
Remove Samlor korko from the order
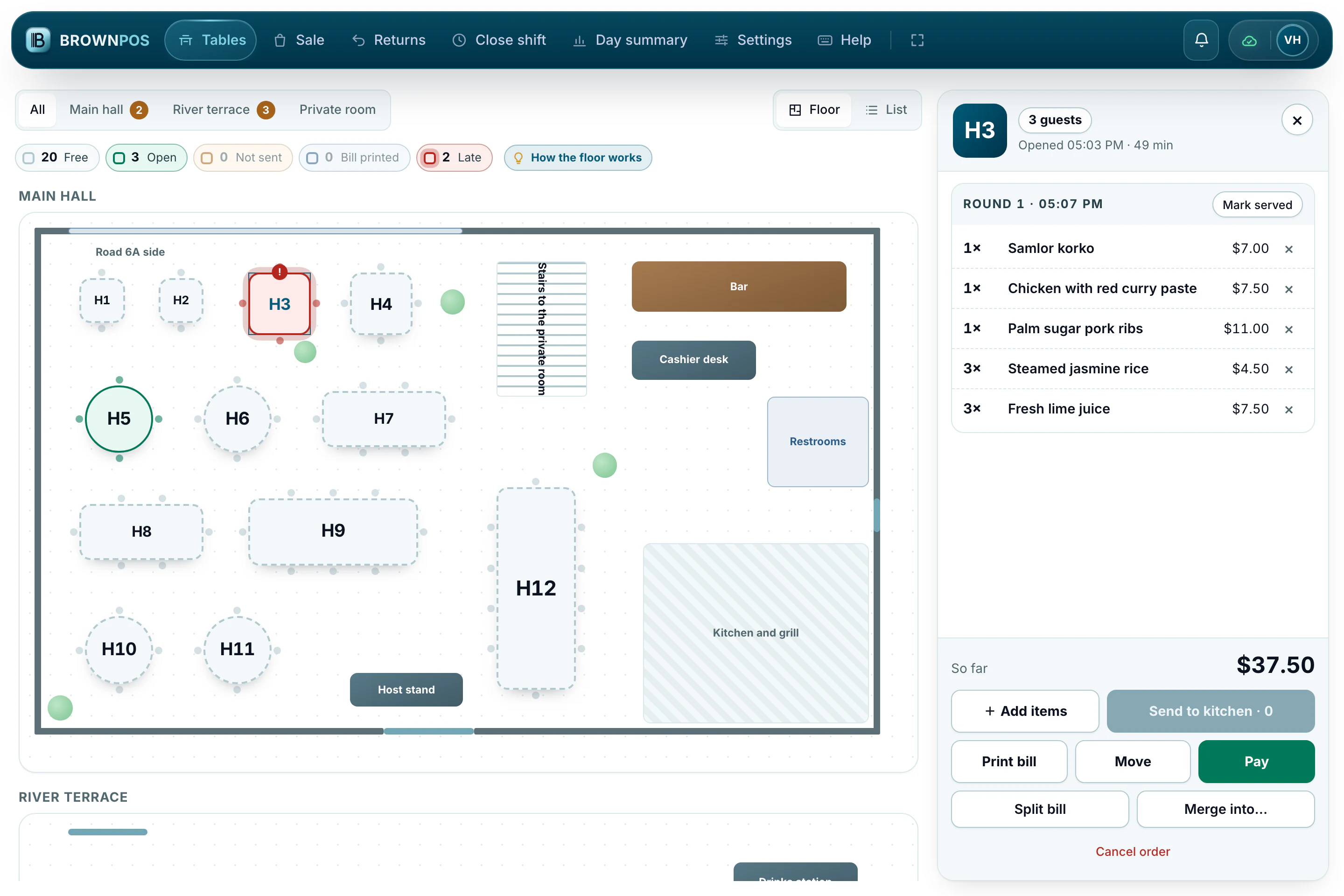point(1288,249)
